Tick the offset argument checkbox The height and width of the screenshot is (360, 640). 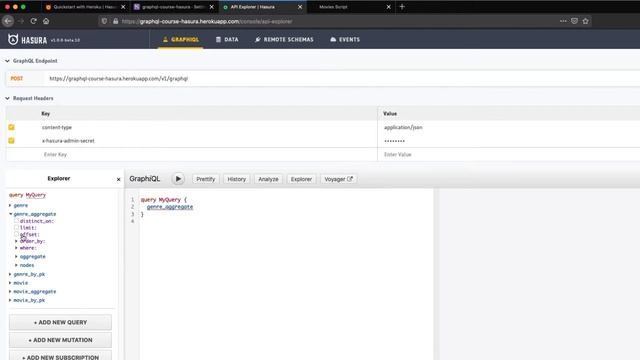pyautogui.click(x=17, y=234)
